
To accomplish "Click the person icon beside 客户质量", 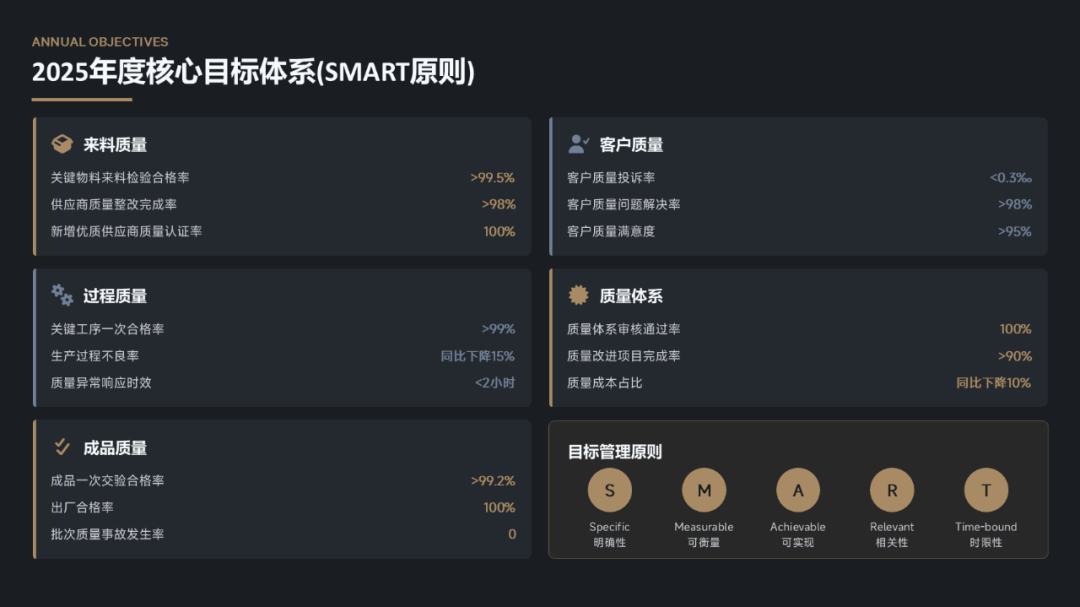I will click(578, 144).
